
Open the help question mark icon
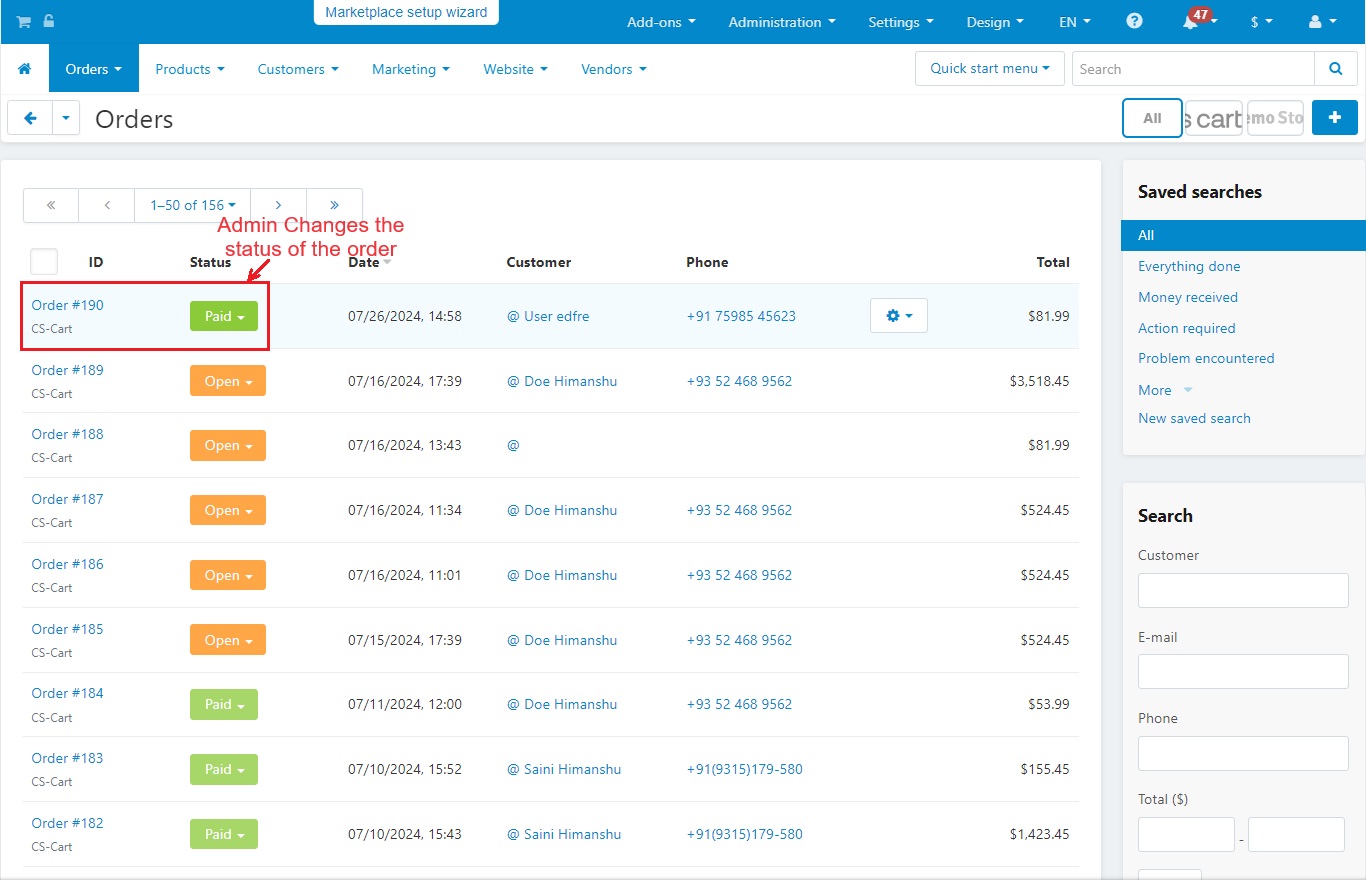(1134, 21)
